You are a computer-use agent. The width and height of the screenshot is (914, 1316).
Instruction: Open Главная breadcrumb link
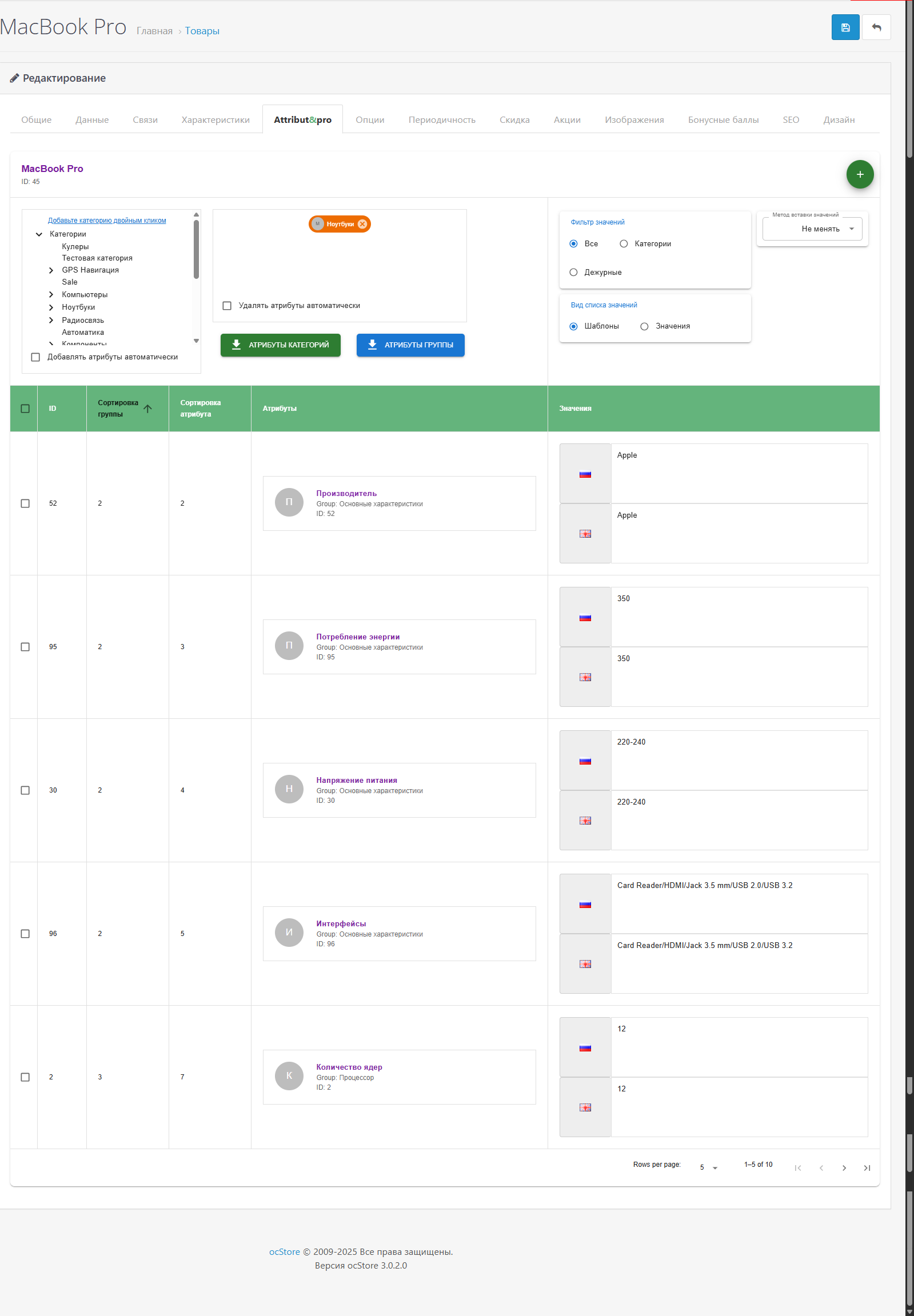154,31
